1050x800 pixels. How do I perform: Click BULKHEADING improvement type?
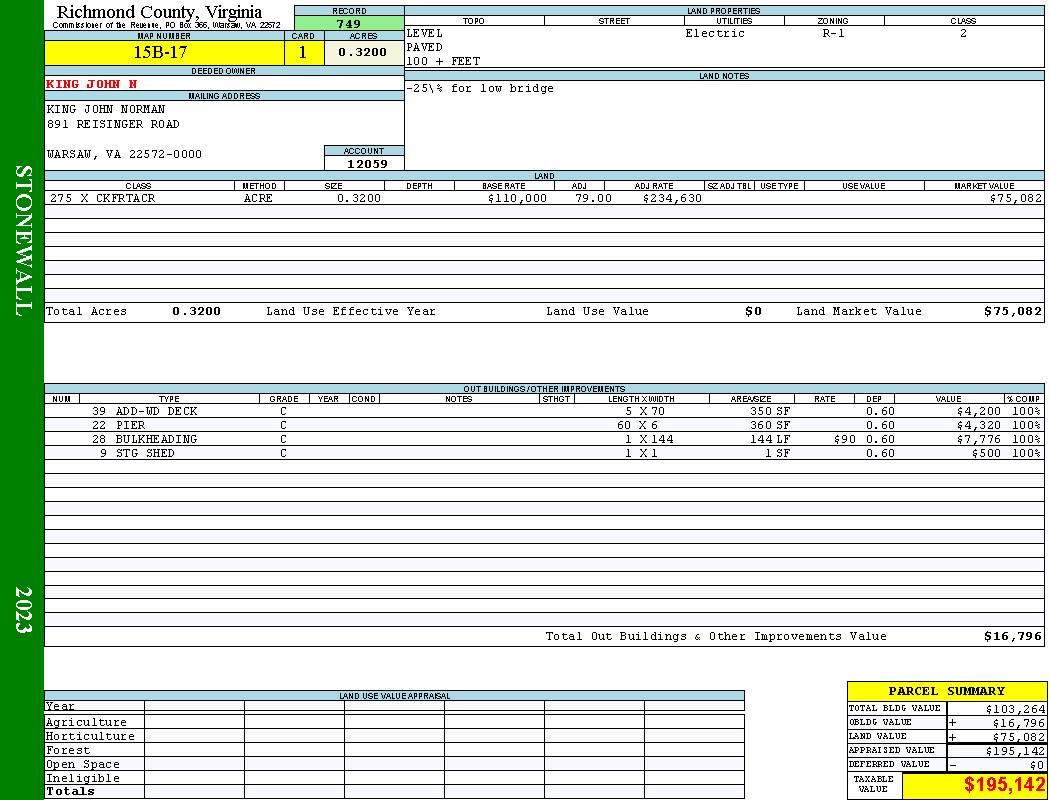(156, 440)
